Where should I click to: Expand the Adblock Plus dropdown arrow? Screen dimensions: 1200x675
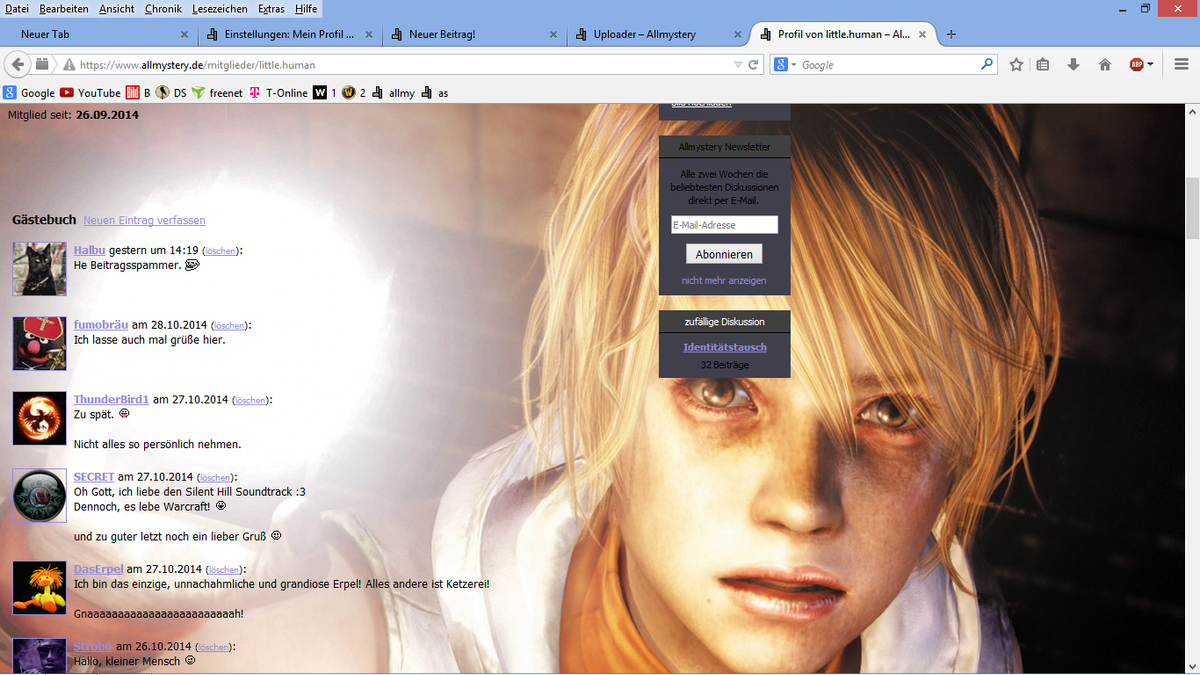tap(1150, 65)
